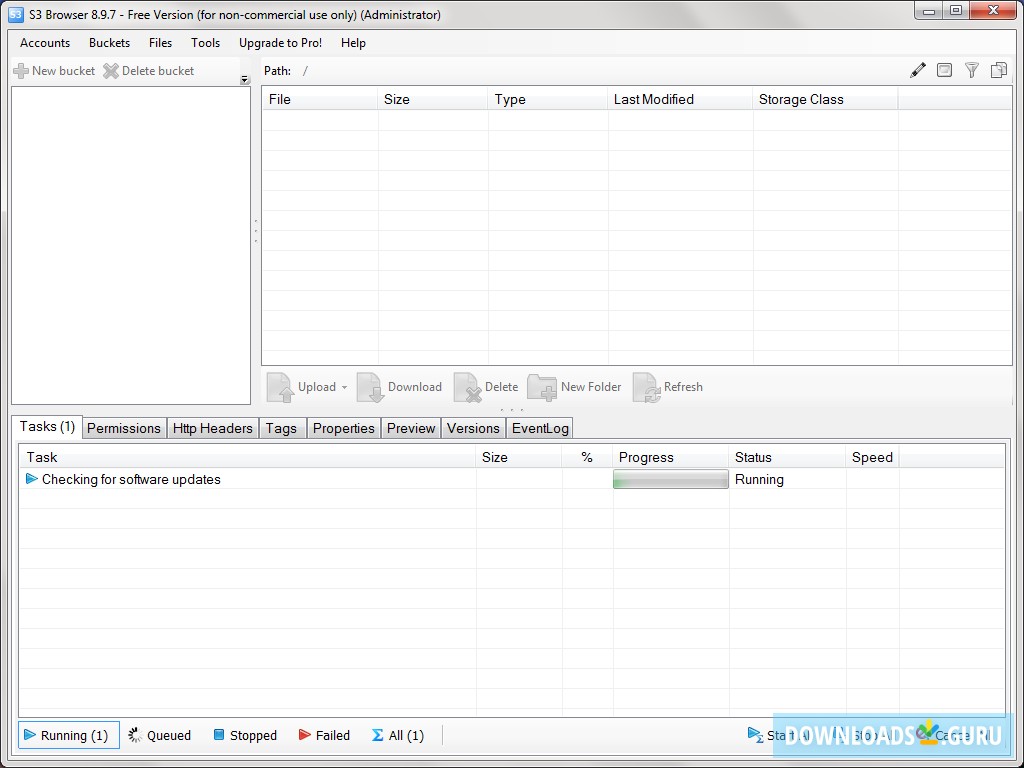
Task: Open the Files menu
Action: tap(160, 42)
